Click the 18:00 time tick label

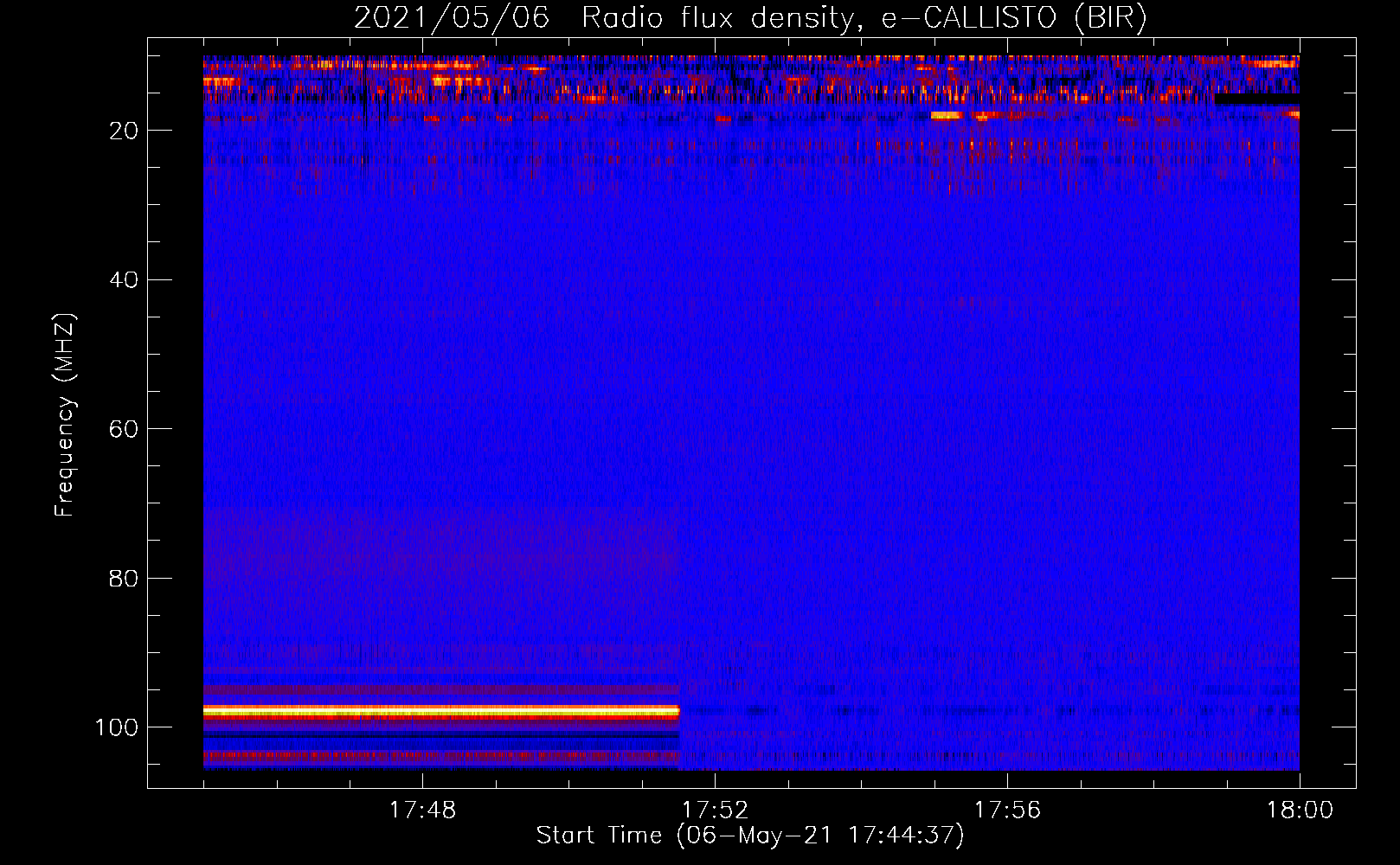point(1300,811)
